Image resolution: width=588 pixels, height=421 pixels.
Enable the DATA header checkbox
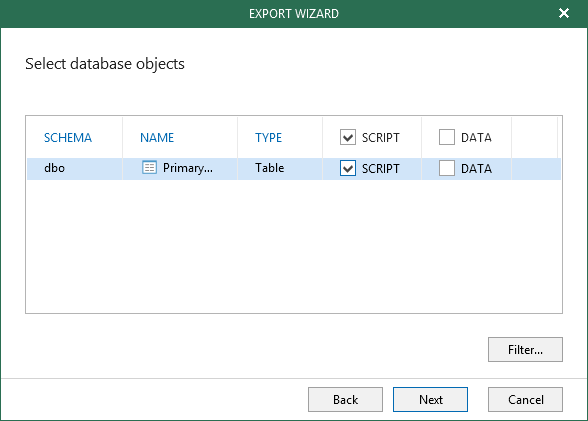tap(447, 137)
